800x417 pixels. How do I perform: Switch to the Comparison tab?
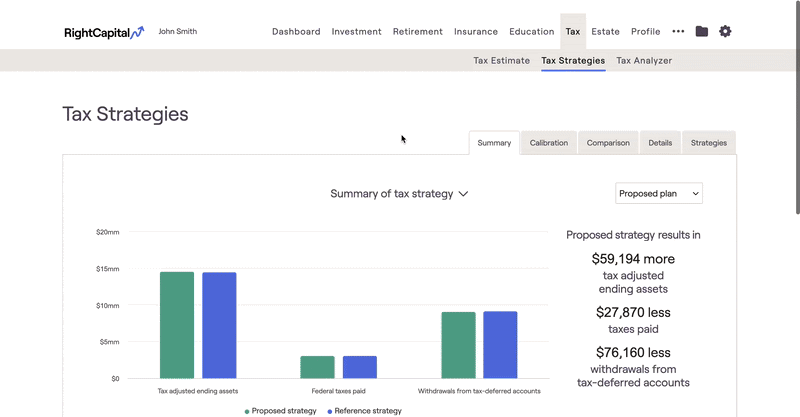click(x=608, y=143)
